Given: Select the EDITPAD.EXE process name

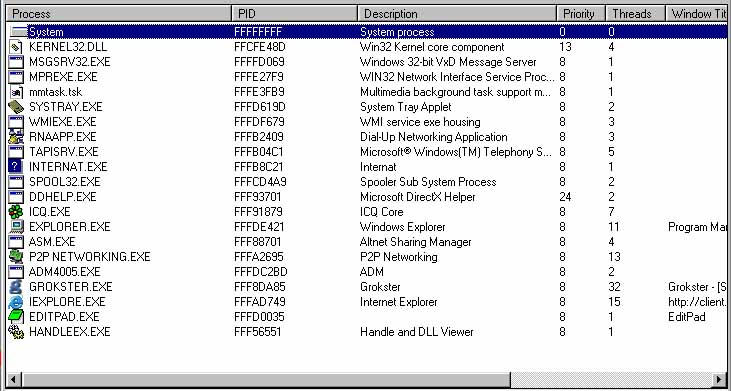Looking at the screenshot, I should click(64, 316).
